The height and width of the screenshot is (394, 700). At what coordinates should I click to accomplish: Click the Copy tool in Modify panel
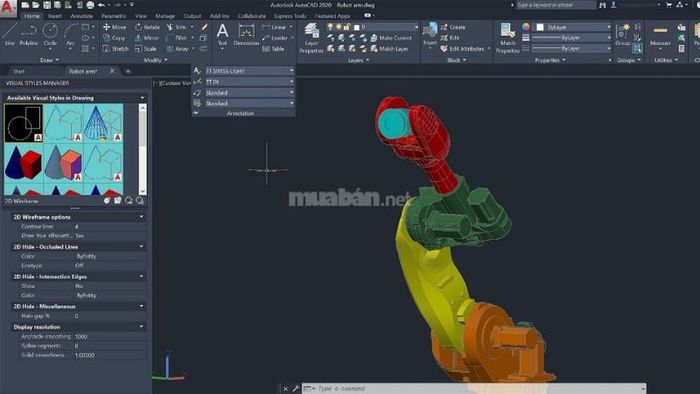pyautogui.click(x=114, y=38)
